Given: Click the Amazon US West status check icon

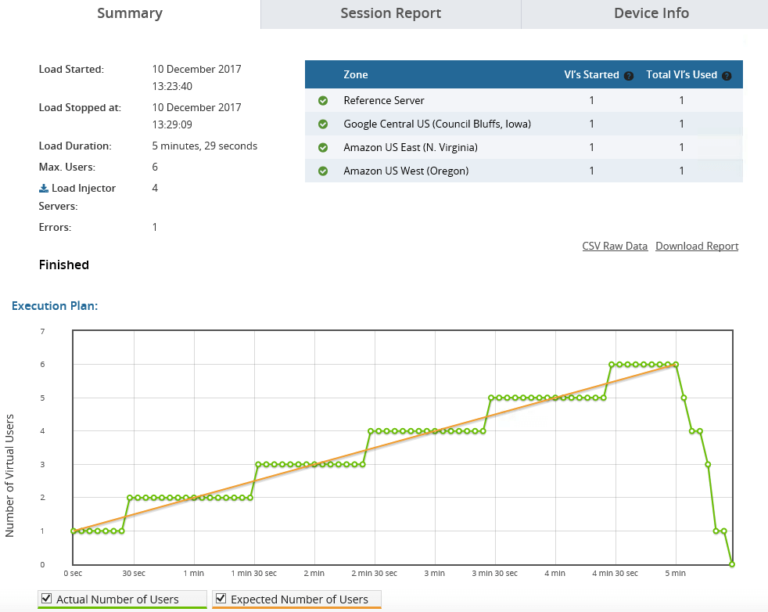Looking at the screenshot, I should tap(323, 171).
